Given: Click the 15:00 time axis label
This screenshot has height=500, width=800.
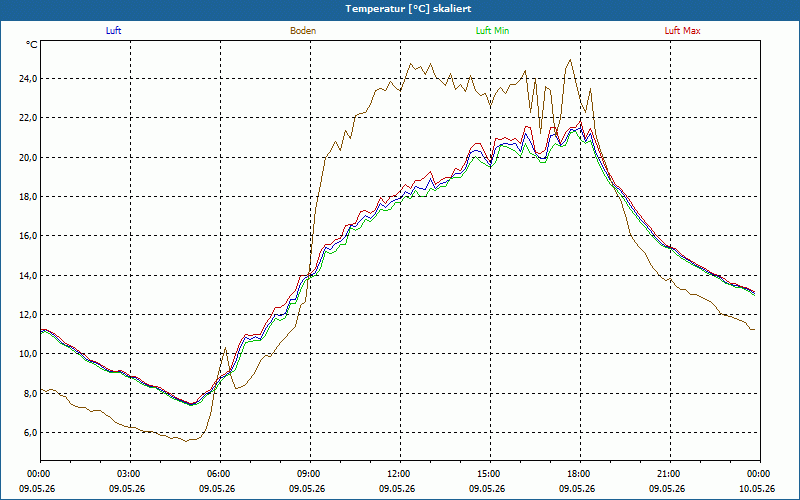Looking at the screenshot, I should tap(491, 474).
